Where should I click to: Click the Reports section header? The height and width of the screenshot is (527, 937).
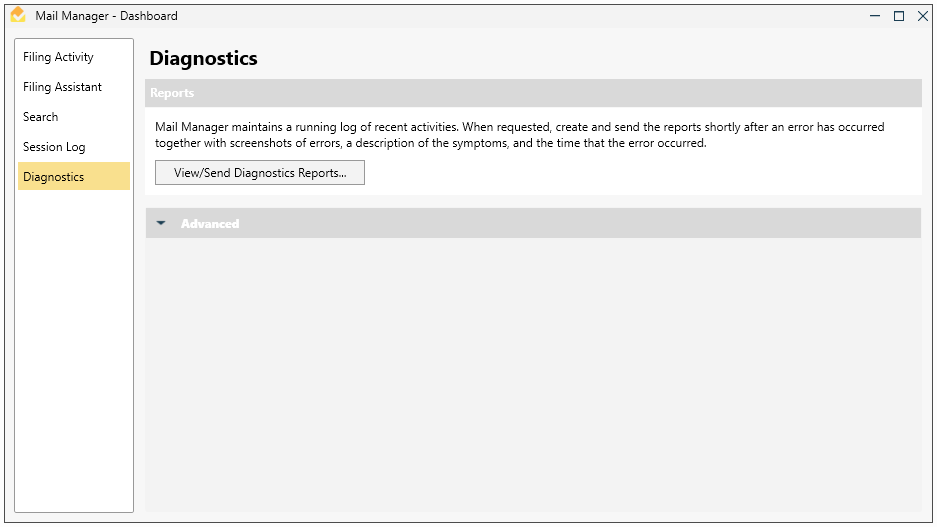click(172, 93)
